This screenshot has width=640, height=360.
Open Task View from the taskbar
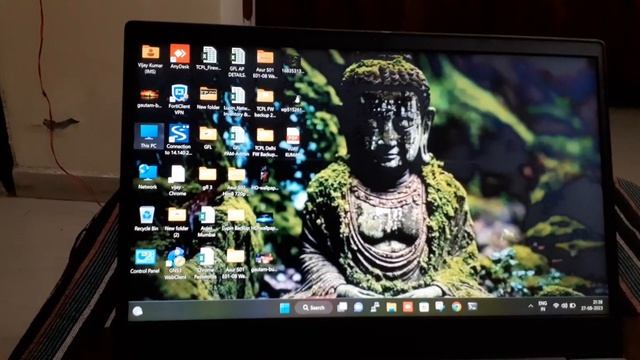tap(342, 307)
